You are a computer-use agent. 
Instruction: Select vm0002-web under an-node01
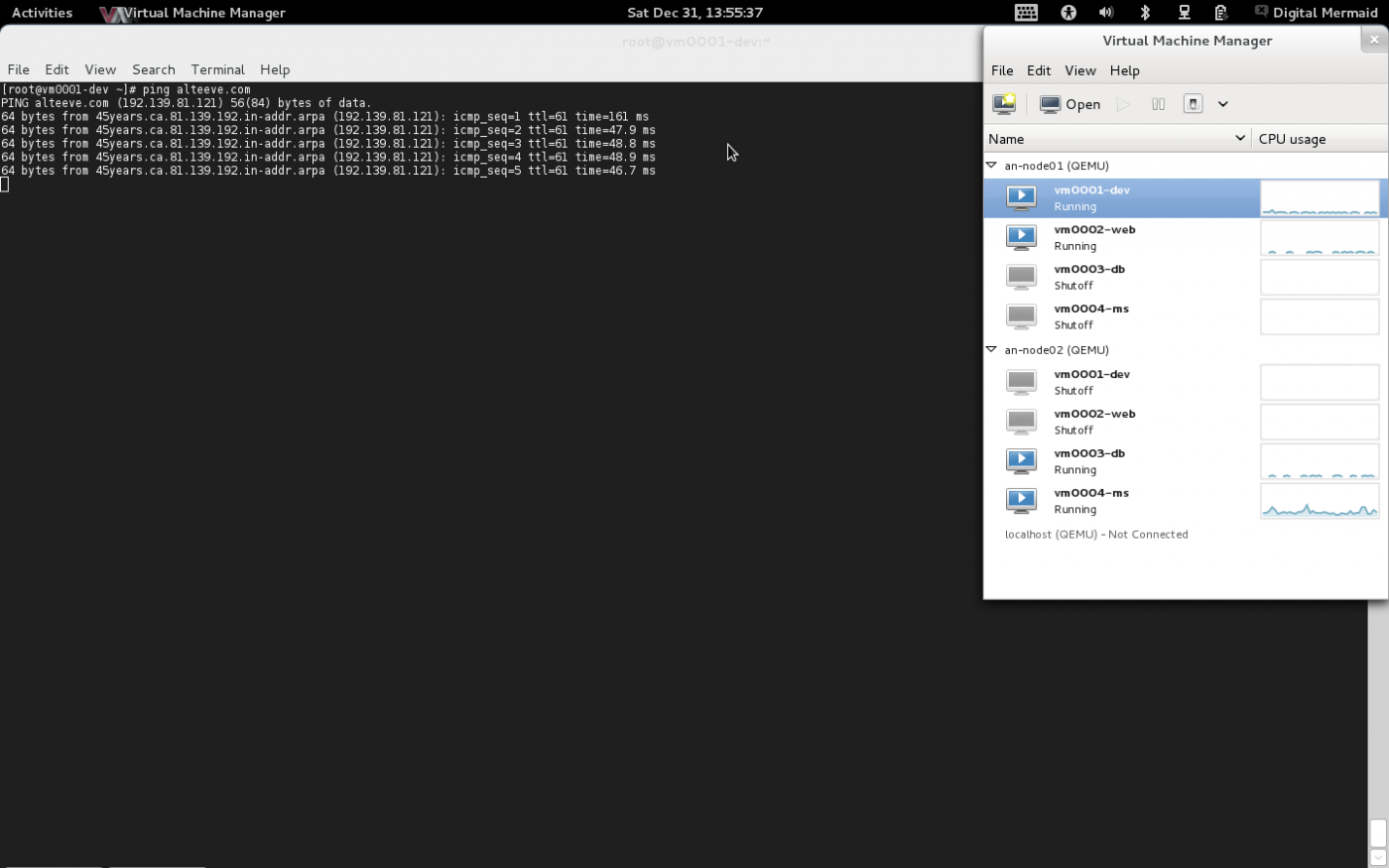pyautogui.click(x=1094, y=237)
